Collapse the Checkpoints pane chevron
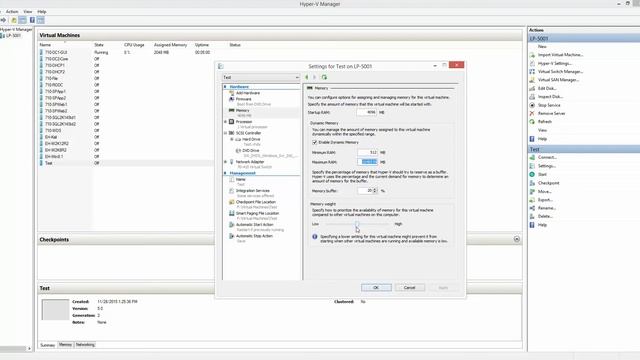This screenshot has height=360, width=640. click(x=517, y=239)
